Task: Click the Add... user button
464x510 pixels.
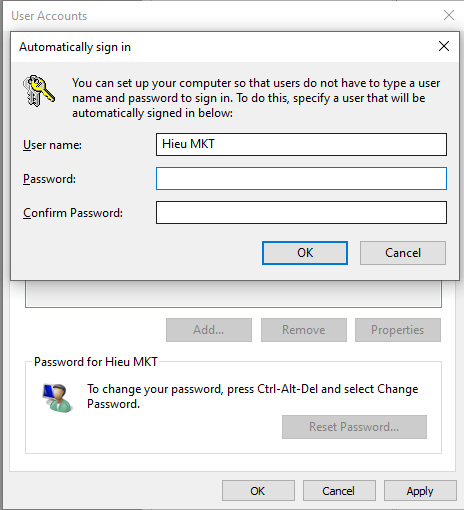Action: point(209,330)
